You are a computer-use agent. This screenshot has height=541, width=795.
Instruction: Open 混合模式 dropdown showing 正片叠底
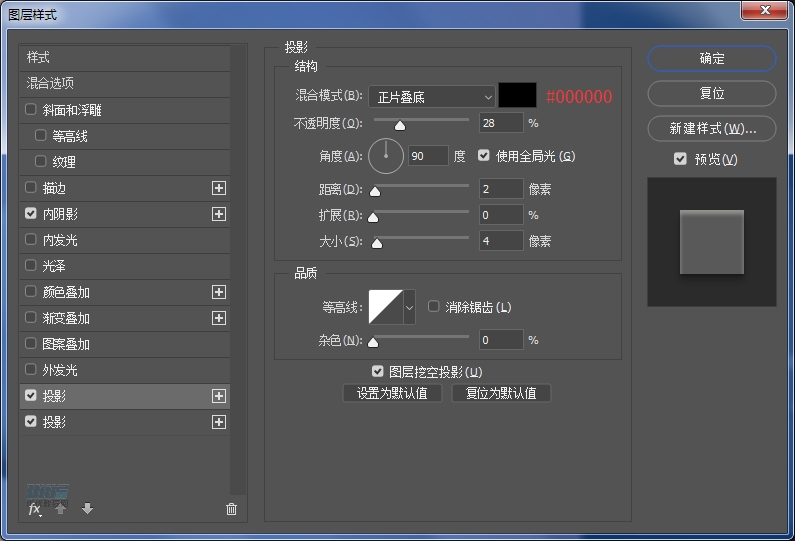(x=432, y=97)
